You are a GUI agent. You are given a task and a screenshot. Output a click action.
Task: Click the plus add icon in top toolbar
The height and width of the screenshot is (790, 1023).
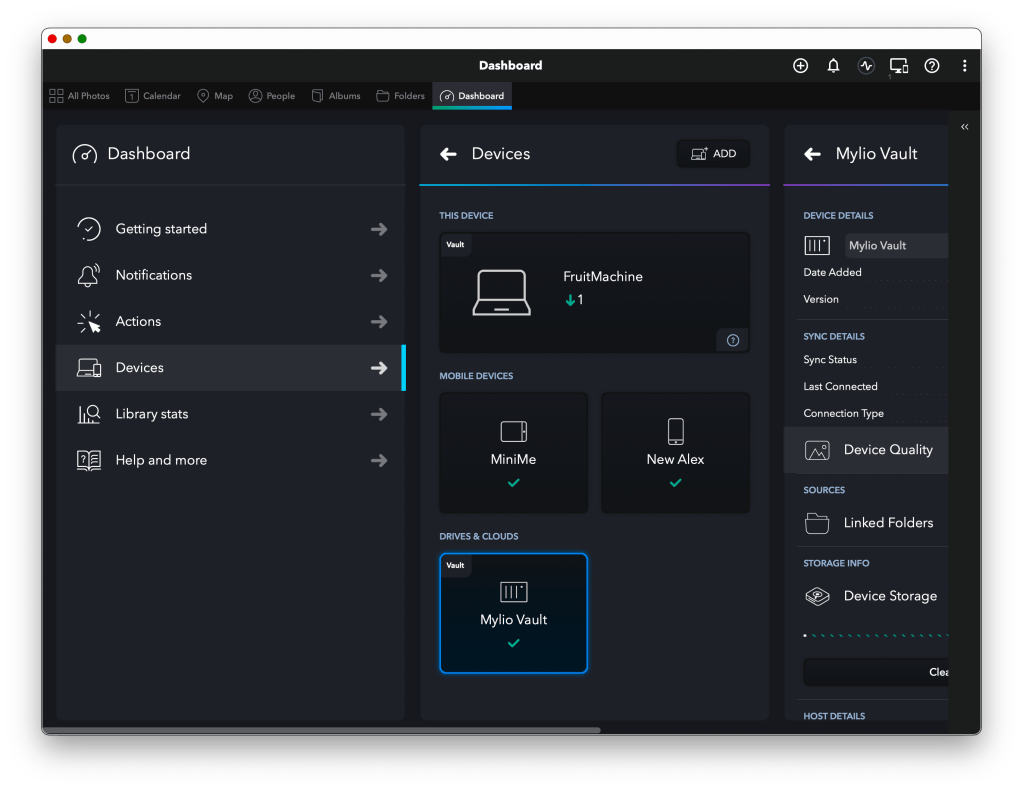pos(800,66)
